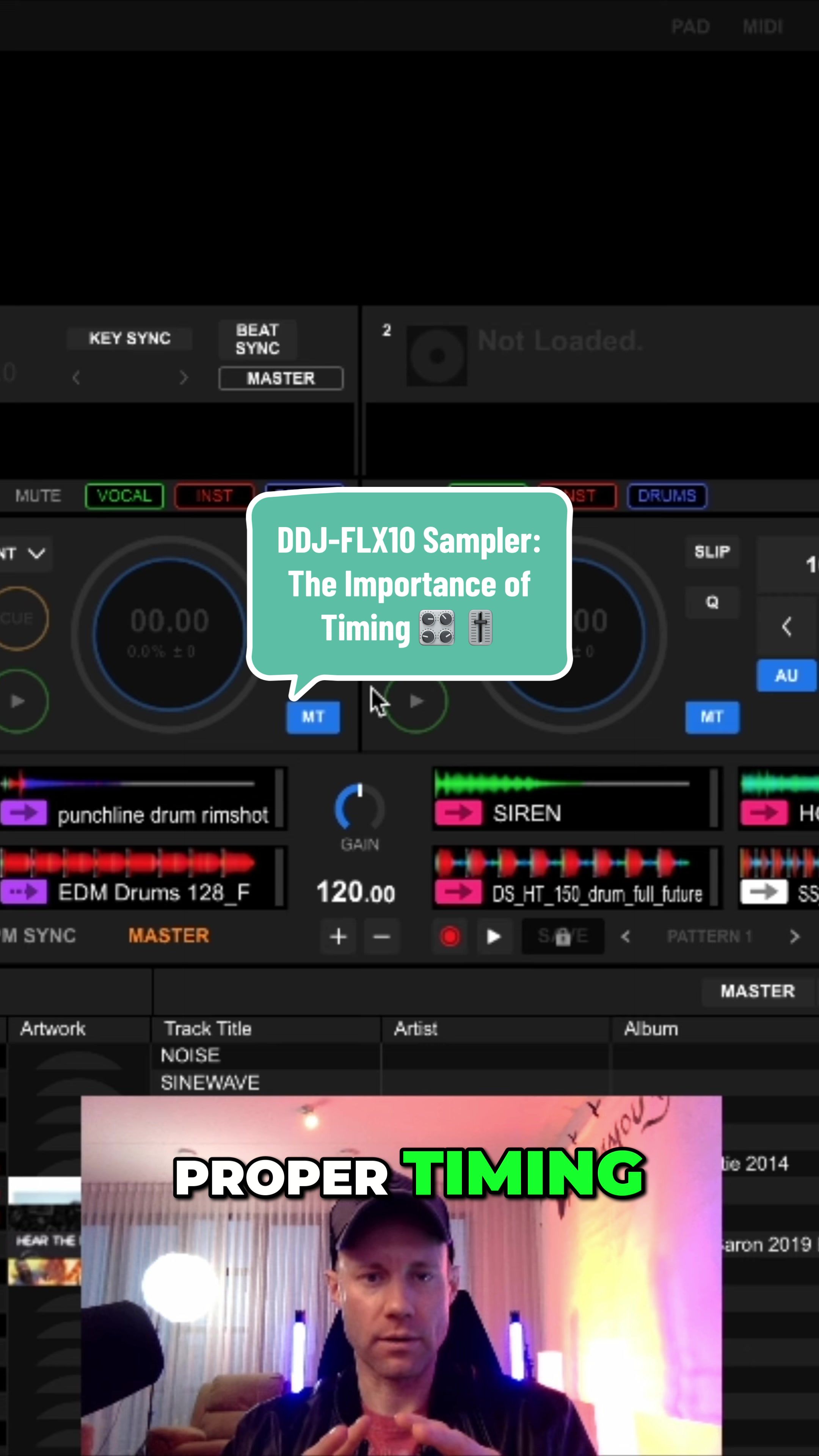
Task: Click the deck 2 artwork placeholder
Action: [x=436, y=356]
